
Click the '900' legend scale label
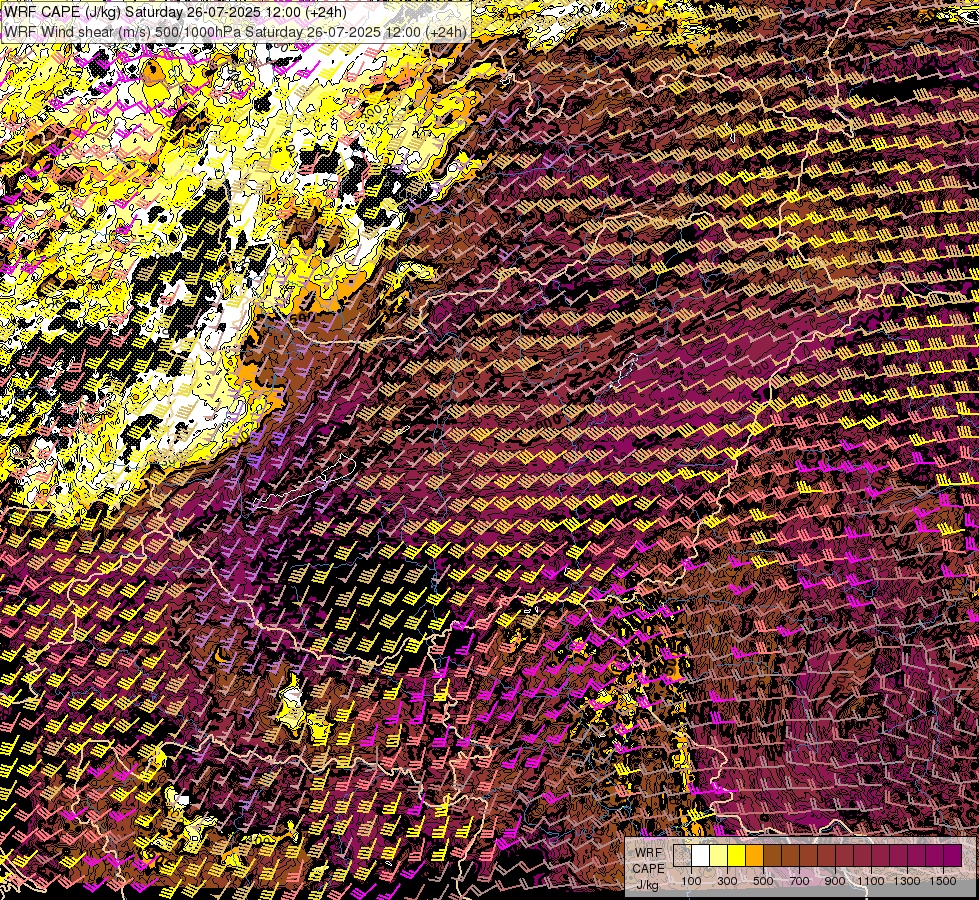pyautogui.click(x=835, y=881)
